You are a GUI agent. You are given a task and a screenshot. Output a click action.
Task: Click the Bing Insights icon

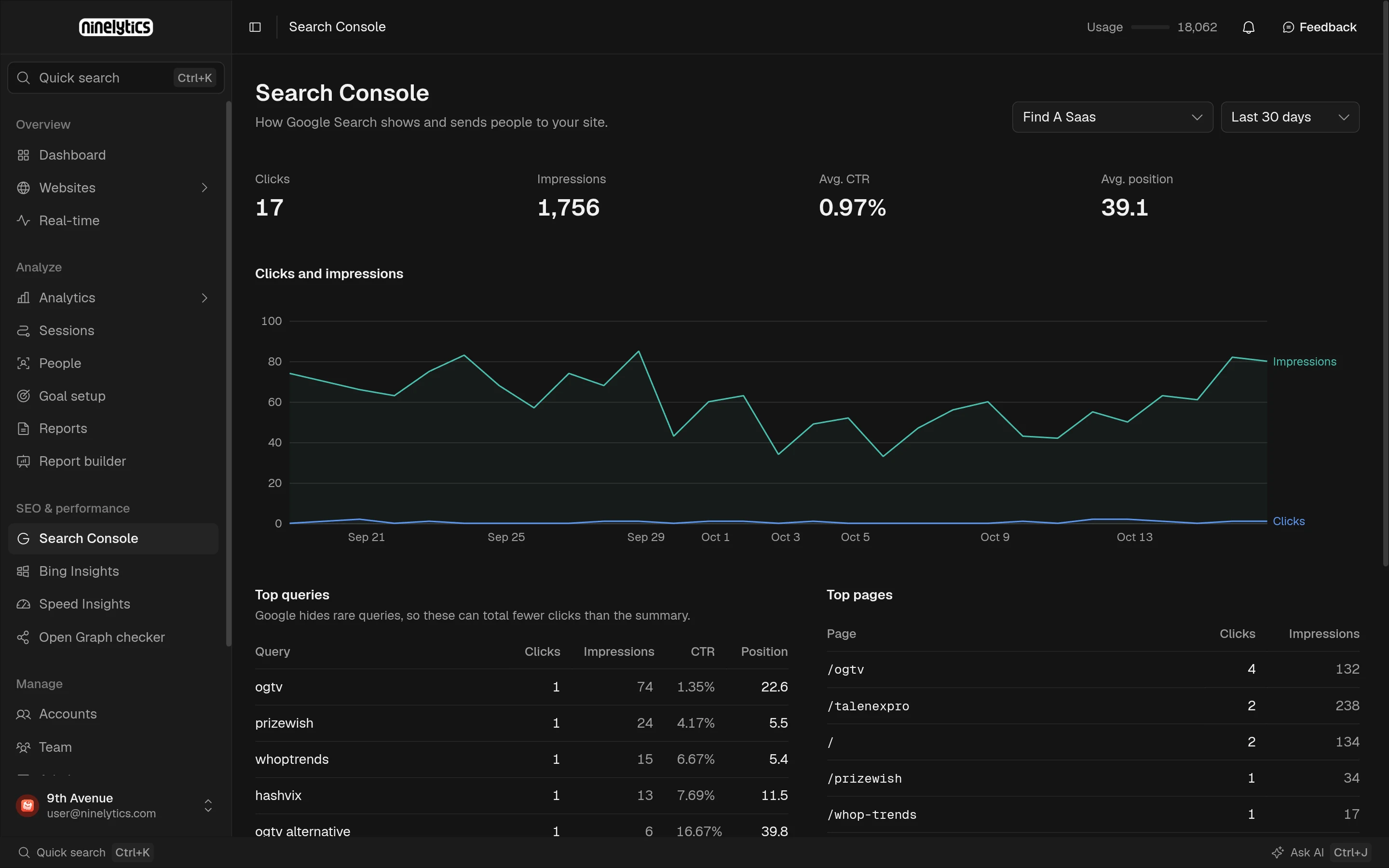pos(23,571)
